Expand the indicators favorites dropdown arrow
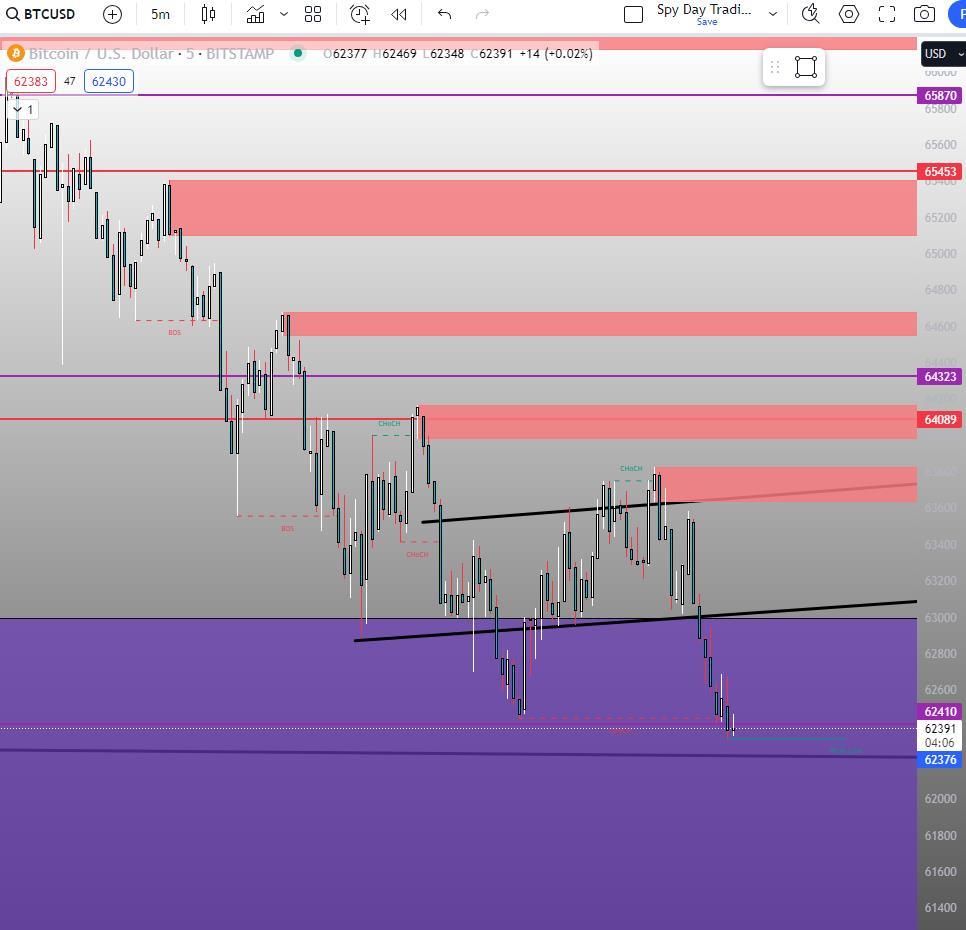Image resolution: width=966 pixels, height=930 pixels. pyautogui.click(x=283, y=14)
